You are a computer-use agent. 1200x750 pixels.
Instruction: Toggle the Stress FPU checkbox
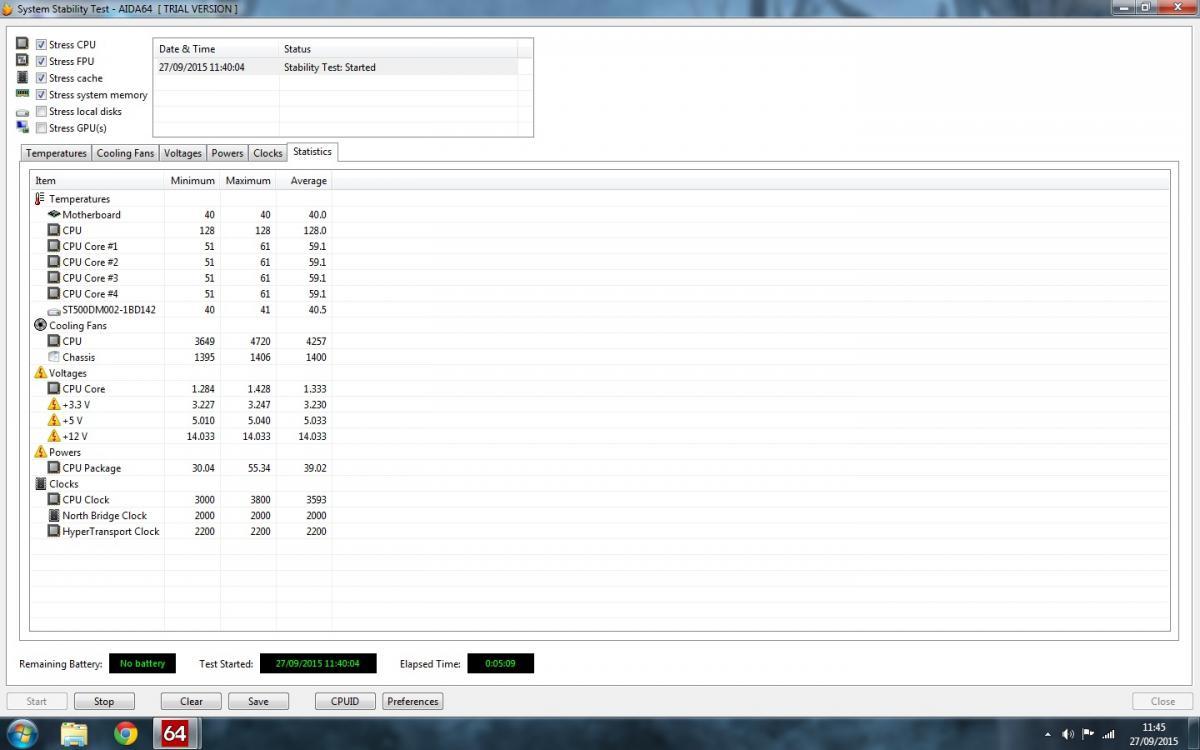[x=41, y=61]
